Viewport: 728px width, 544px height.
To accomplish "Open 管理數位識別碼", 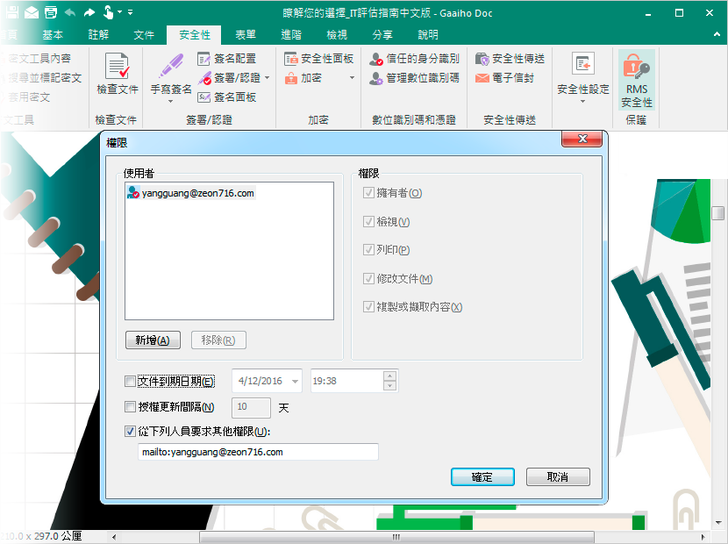I will [414, 78].
